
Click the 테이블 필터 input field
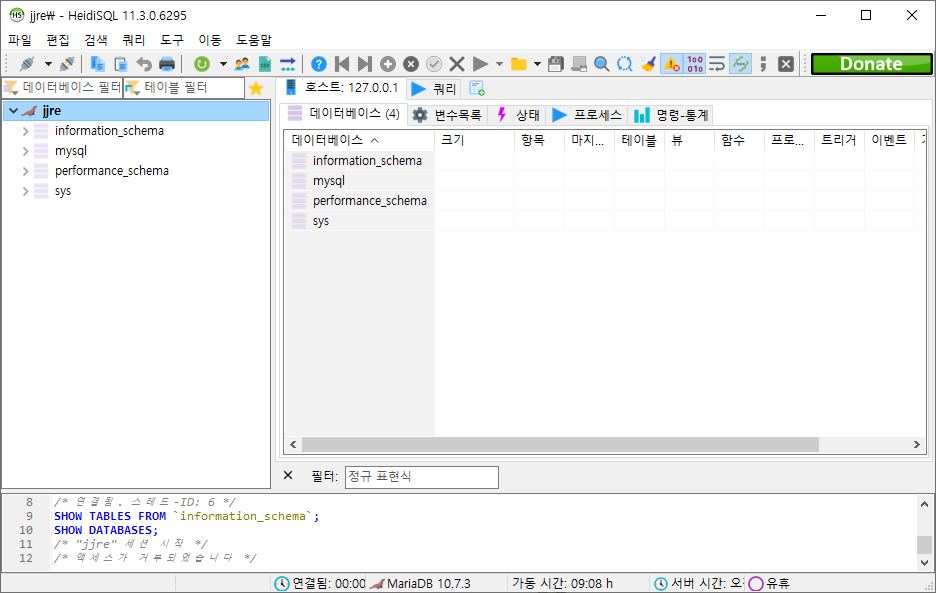coord(184,88)
